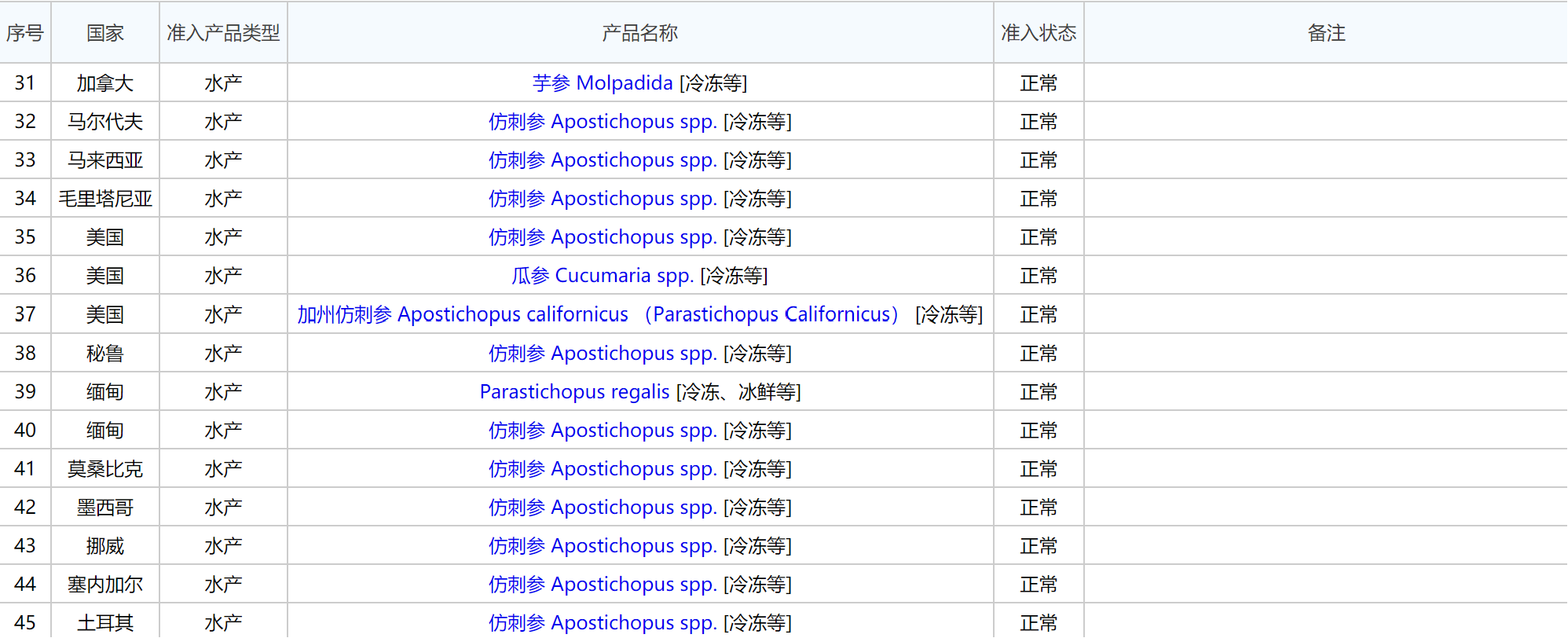1568x638 pixels.
Task: Select the 莫桑比克 country cell
Action: 105,468
